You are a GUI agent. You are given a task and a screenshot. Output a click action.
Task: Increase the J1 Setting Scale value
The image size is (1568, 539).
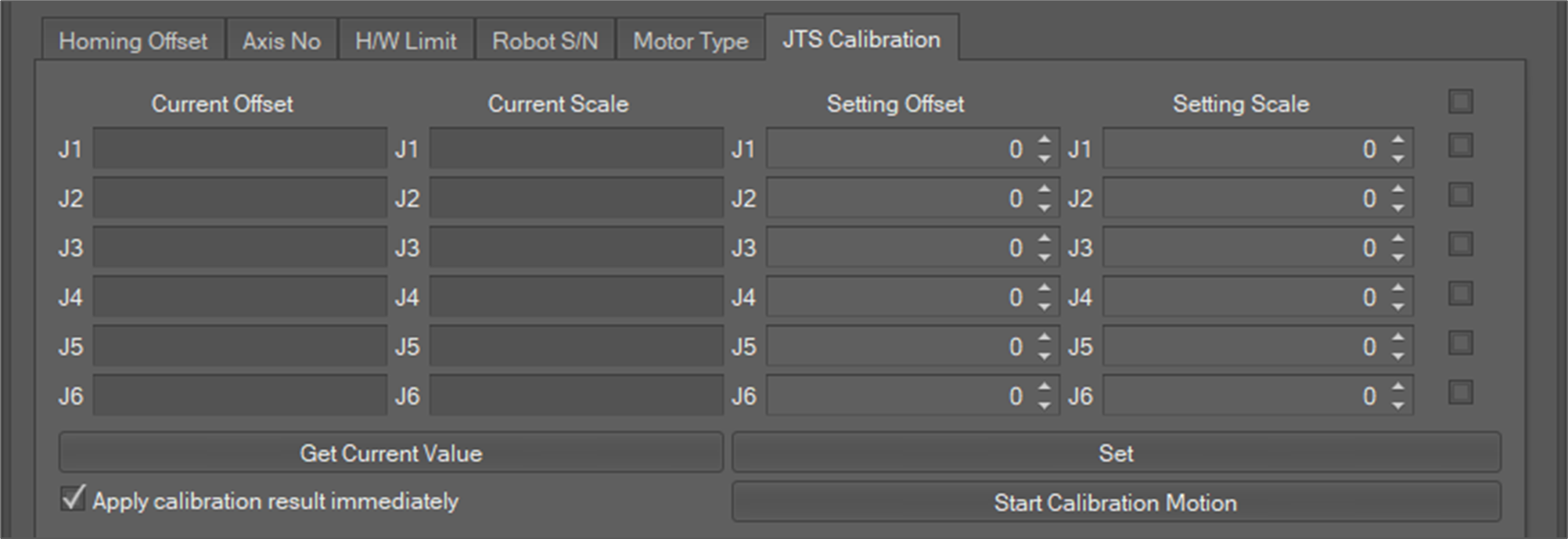pos(1398,141)
